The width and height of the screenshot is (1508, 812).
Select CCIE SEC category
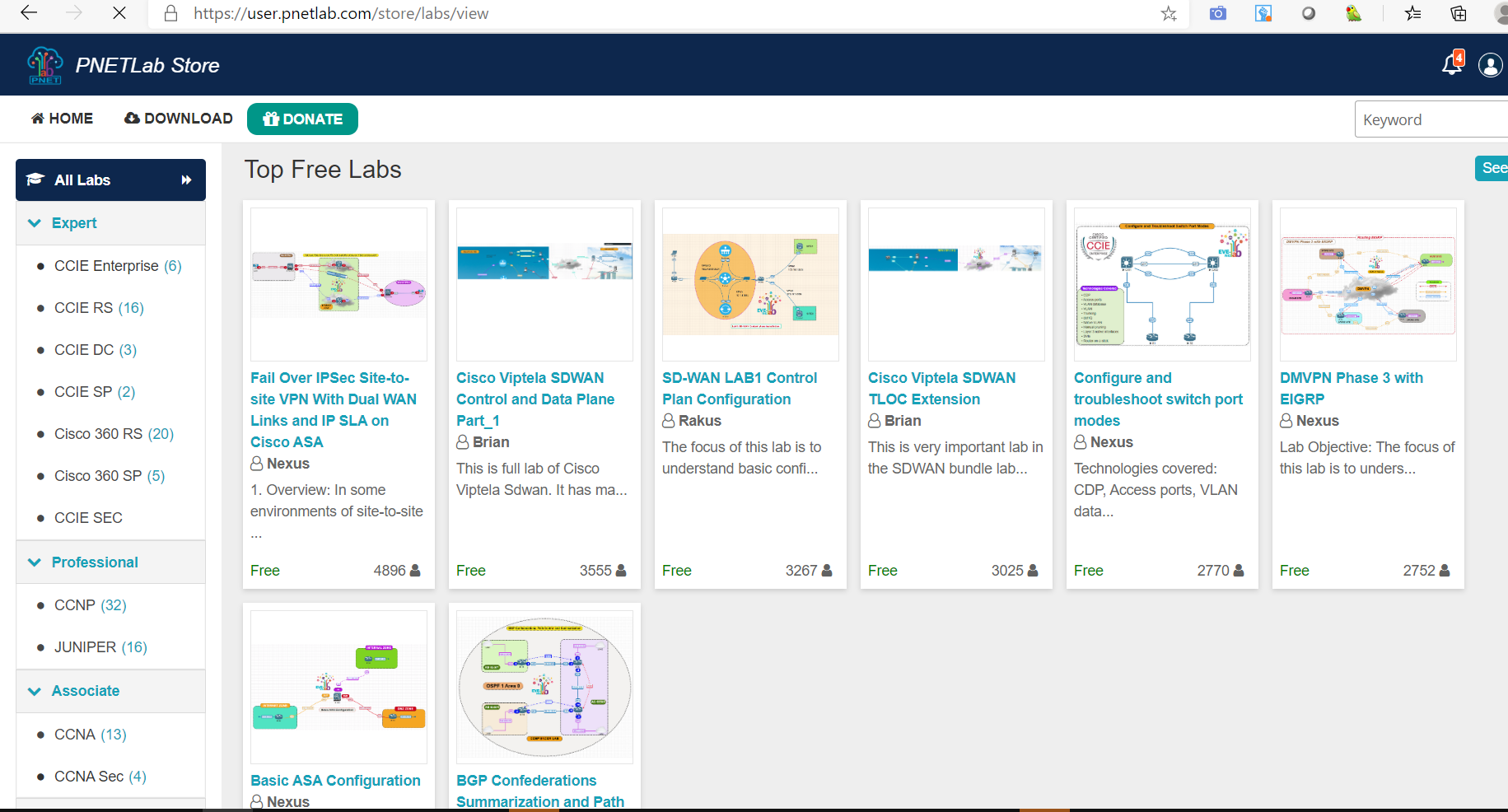tap(88, 518)
